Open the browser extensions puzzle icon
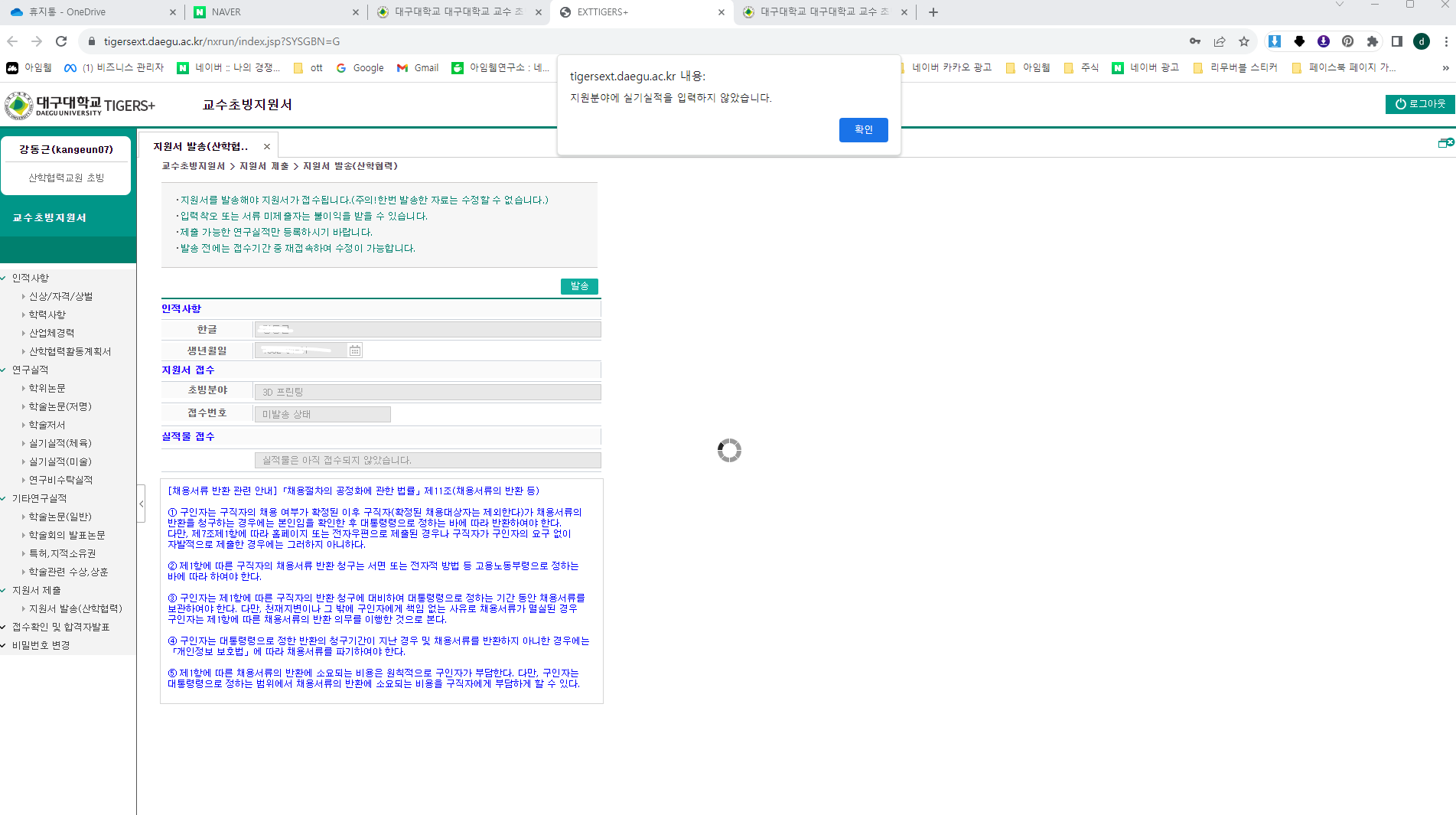Viewport: 1456px width, 815px height. tap(1373, 41)
